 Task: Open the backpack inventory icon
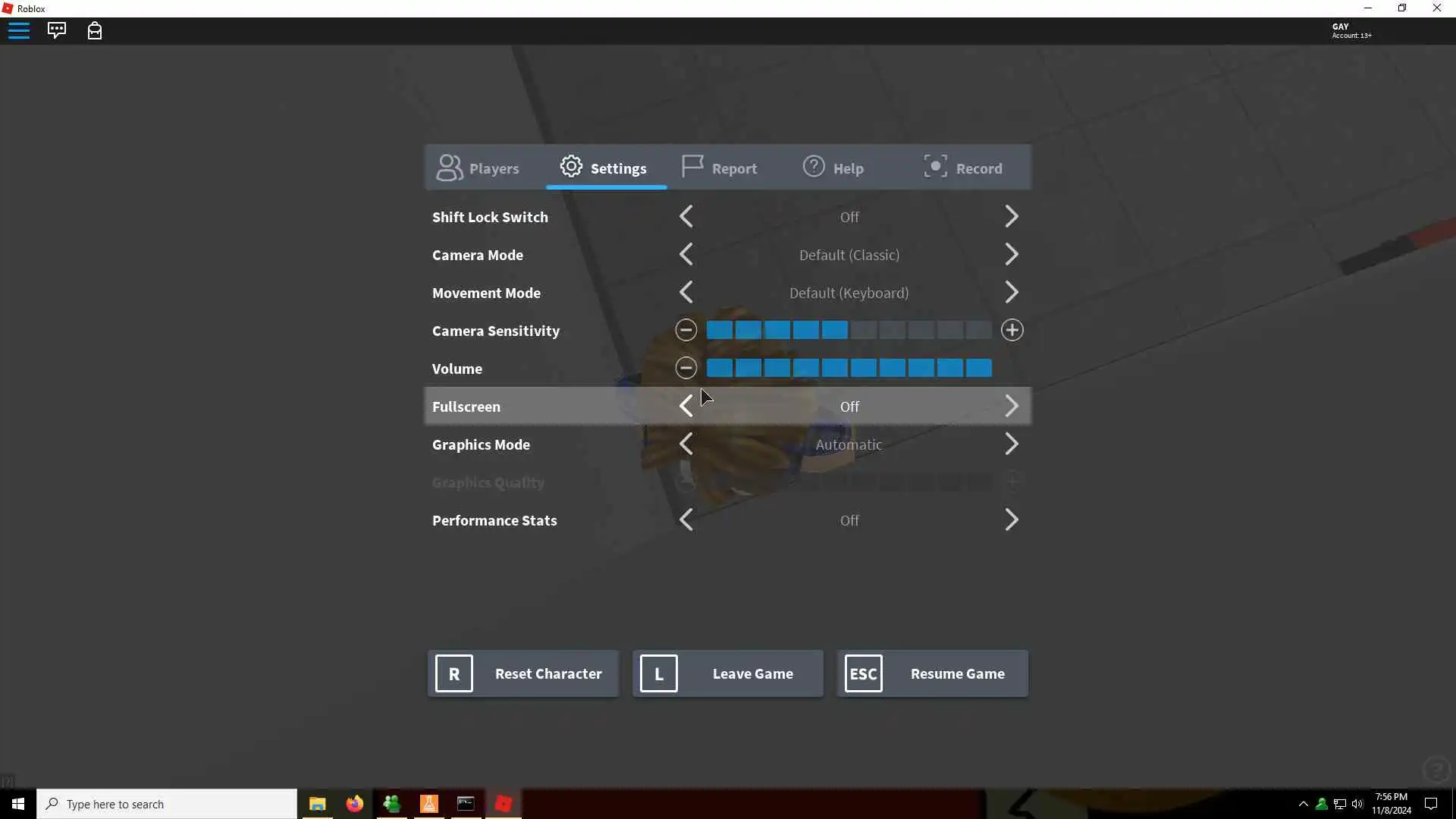click(x=95, y=30)
